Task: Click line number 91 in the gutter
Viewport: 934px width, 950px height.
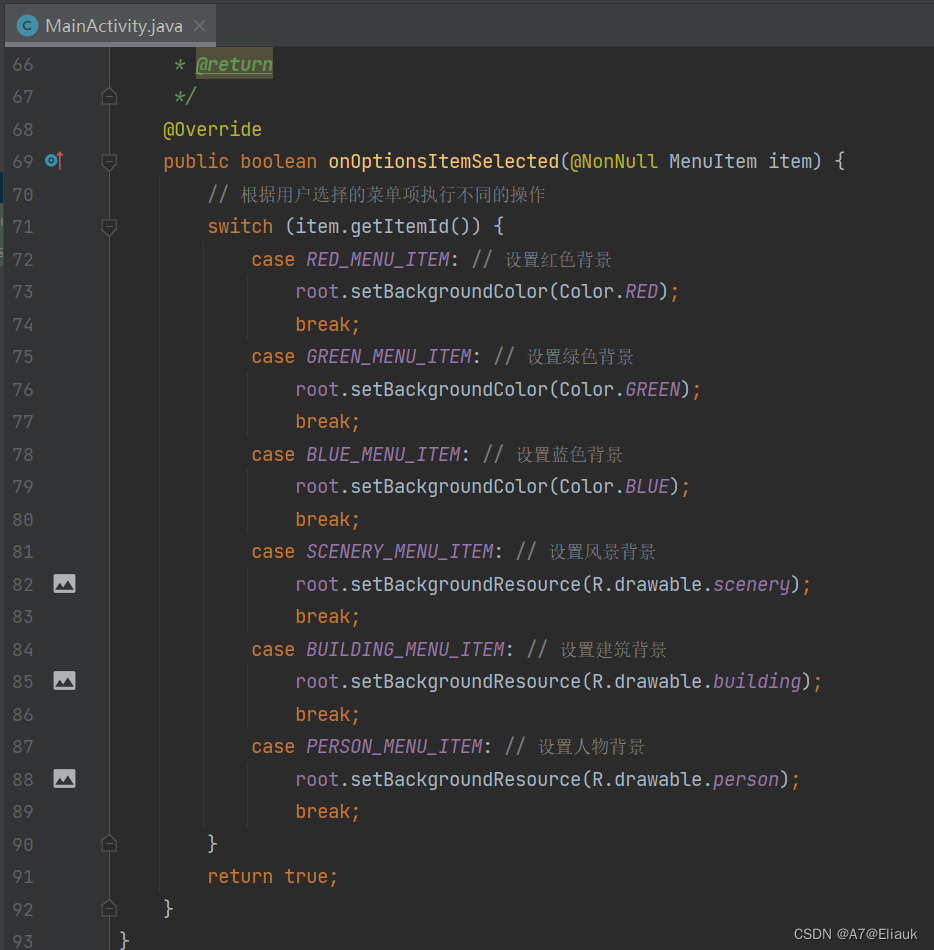Action: coord(23,877)
